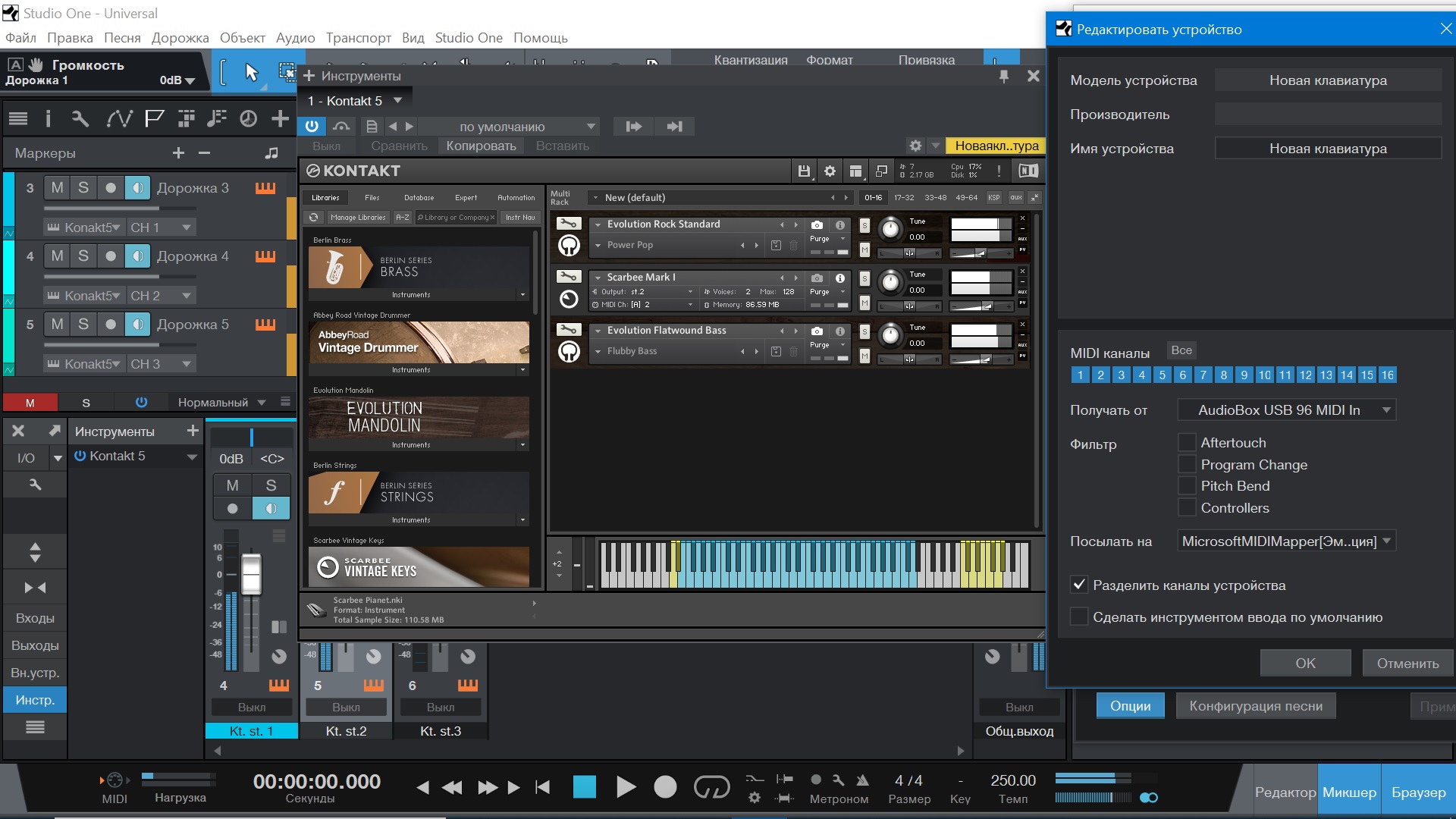Click the loop toggle in transport bar

tap(711, 787)
